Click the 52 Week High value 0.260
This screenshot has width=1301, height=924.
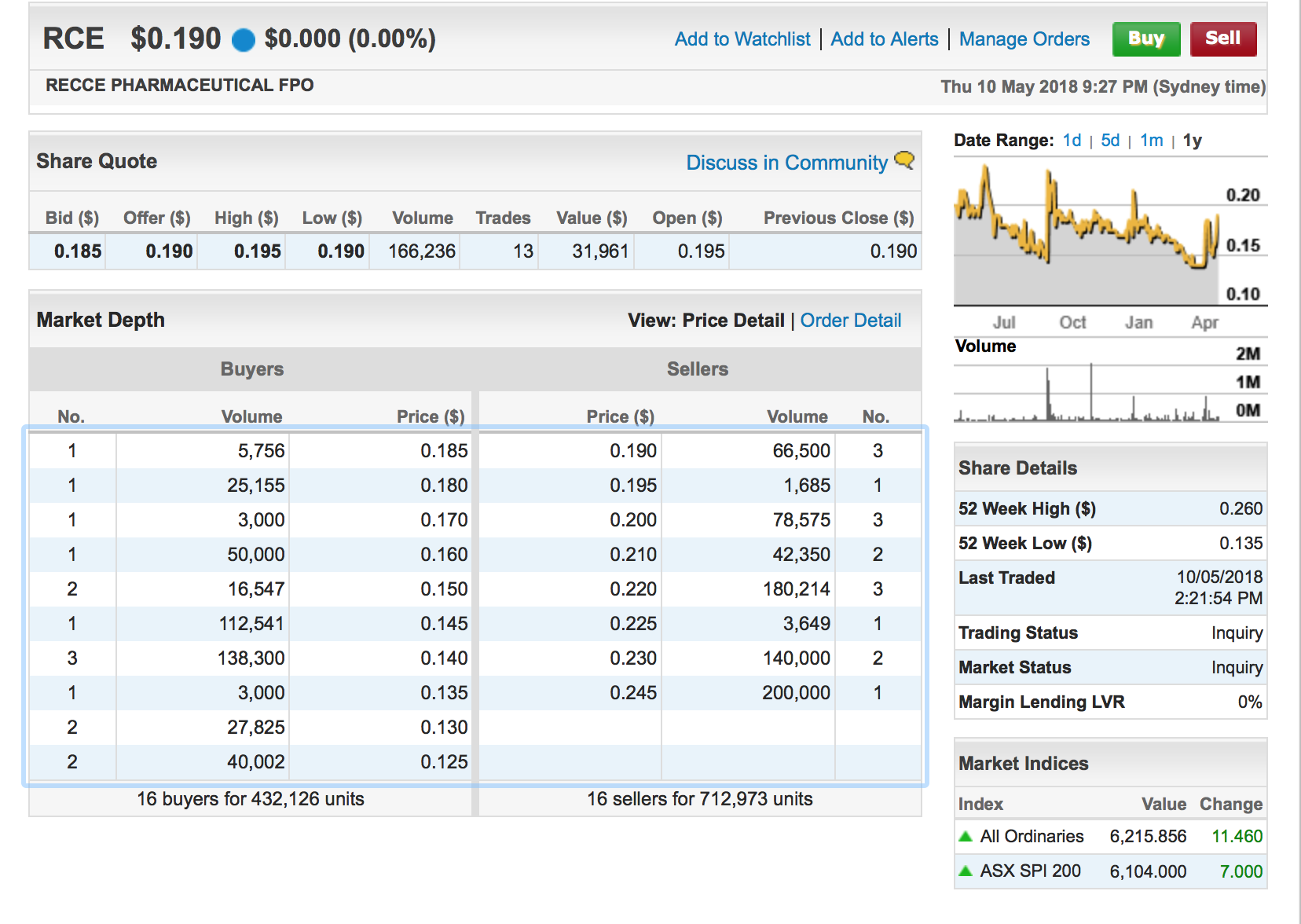1241,509
